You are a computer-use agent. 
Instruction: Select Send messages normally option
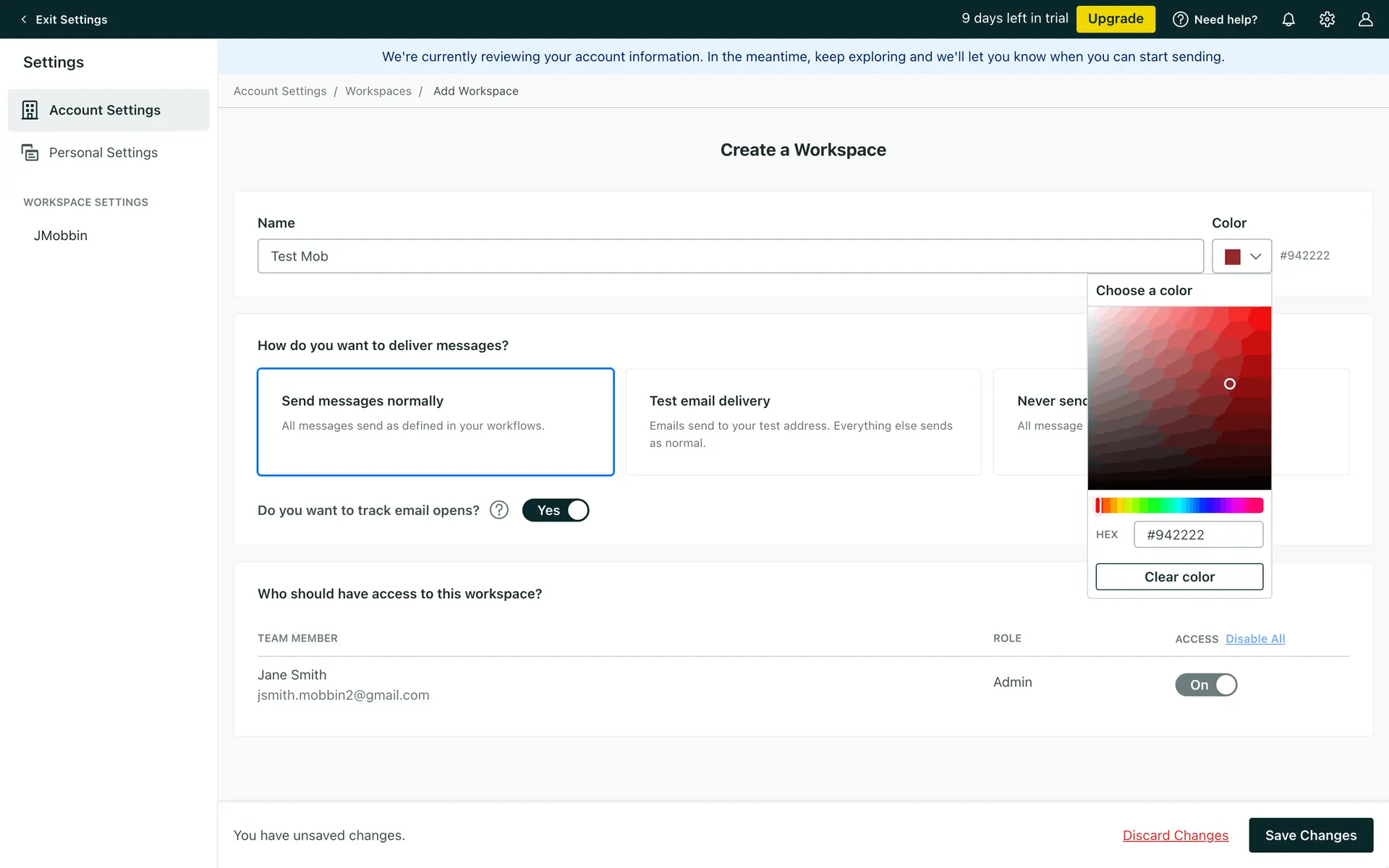point(436,422)
